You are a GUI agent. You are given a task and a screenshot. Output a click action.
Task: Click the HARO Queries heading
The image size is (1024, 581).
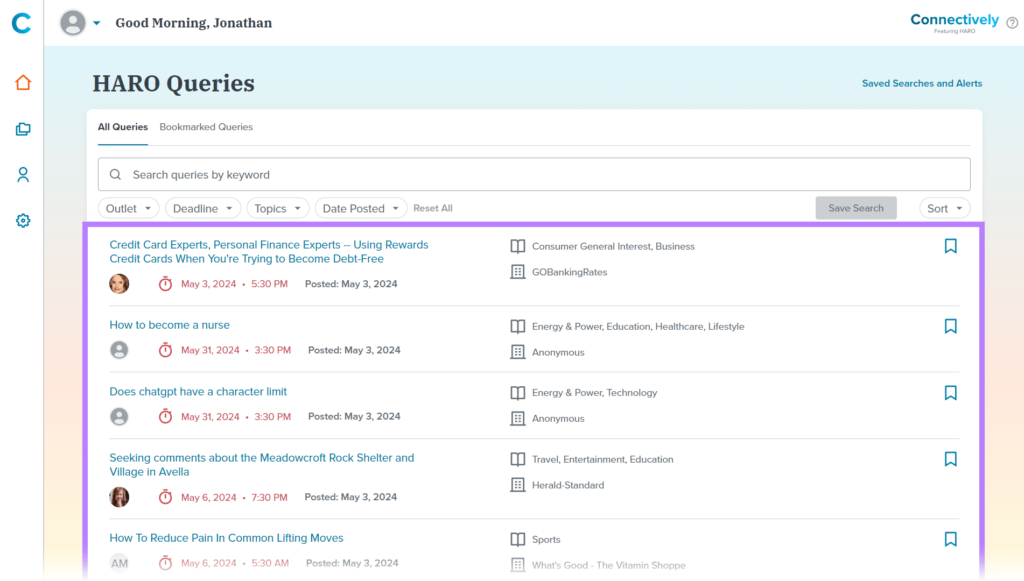click(x=174, y=84)
